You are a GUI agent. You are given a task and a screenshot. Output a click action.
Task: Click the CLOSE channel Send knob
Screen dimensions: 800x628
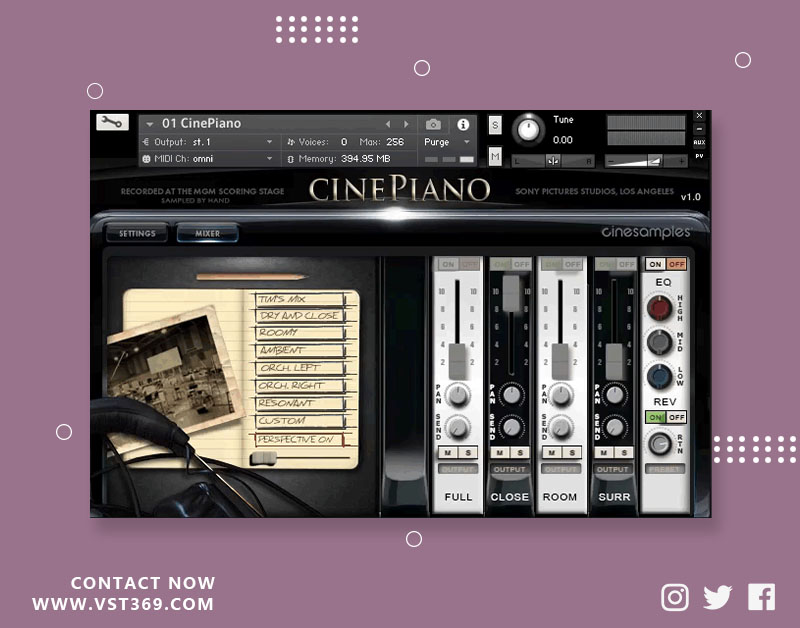point(511,428)
